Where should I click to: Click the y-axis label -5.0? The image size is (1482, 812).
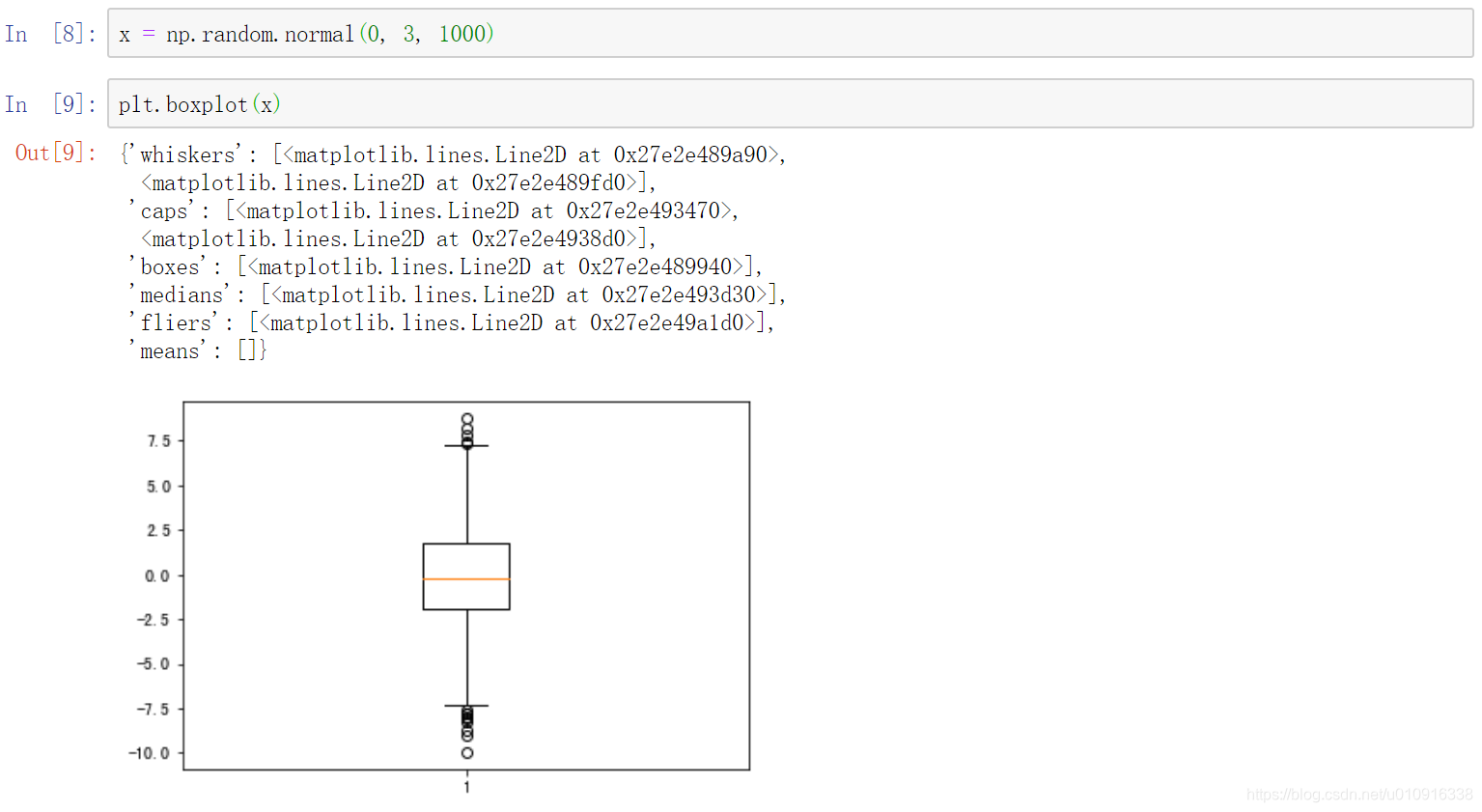153,664
